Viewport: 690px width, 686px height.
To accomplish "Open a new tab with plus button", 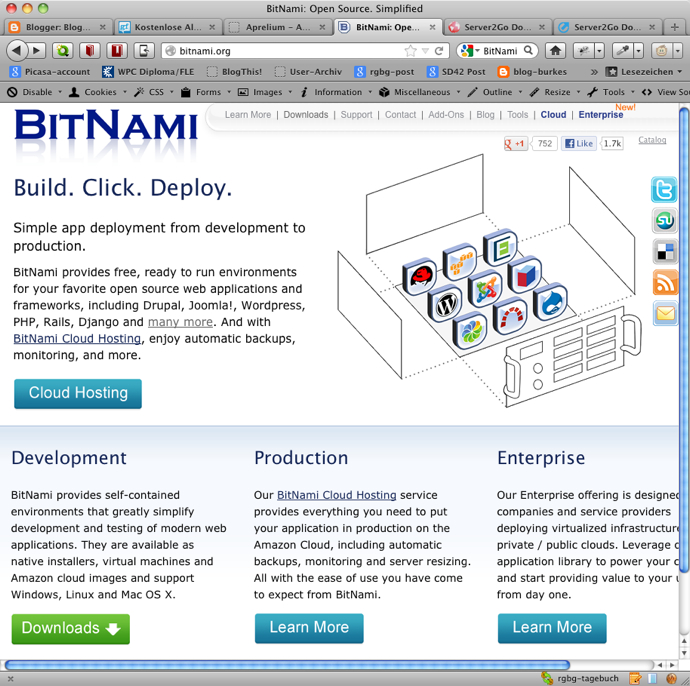I will [x=674, y=27].
